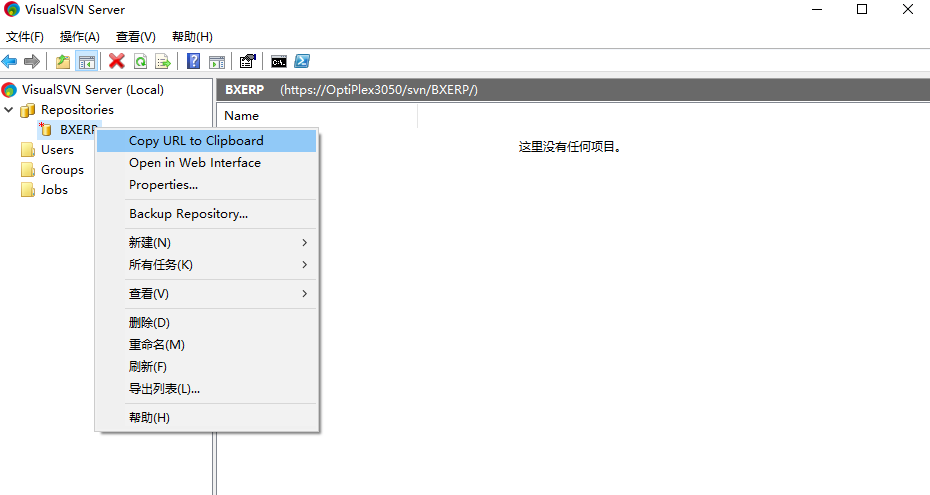Select VisualSVN Server (Local) root node

[93, 90]
